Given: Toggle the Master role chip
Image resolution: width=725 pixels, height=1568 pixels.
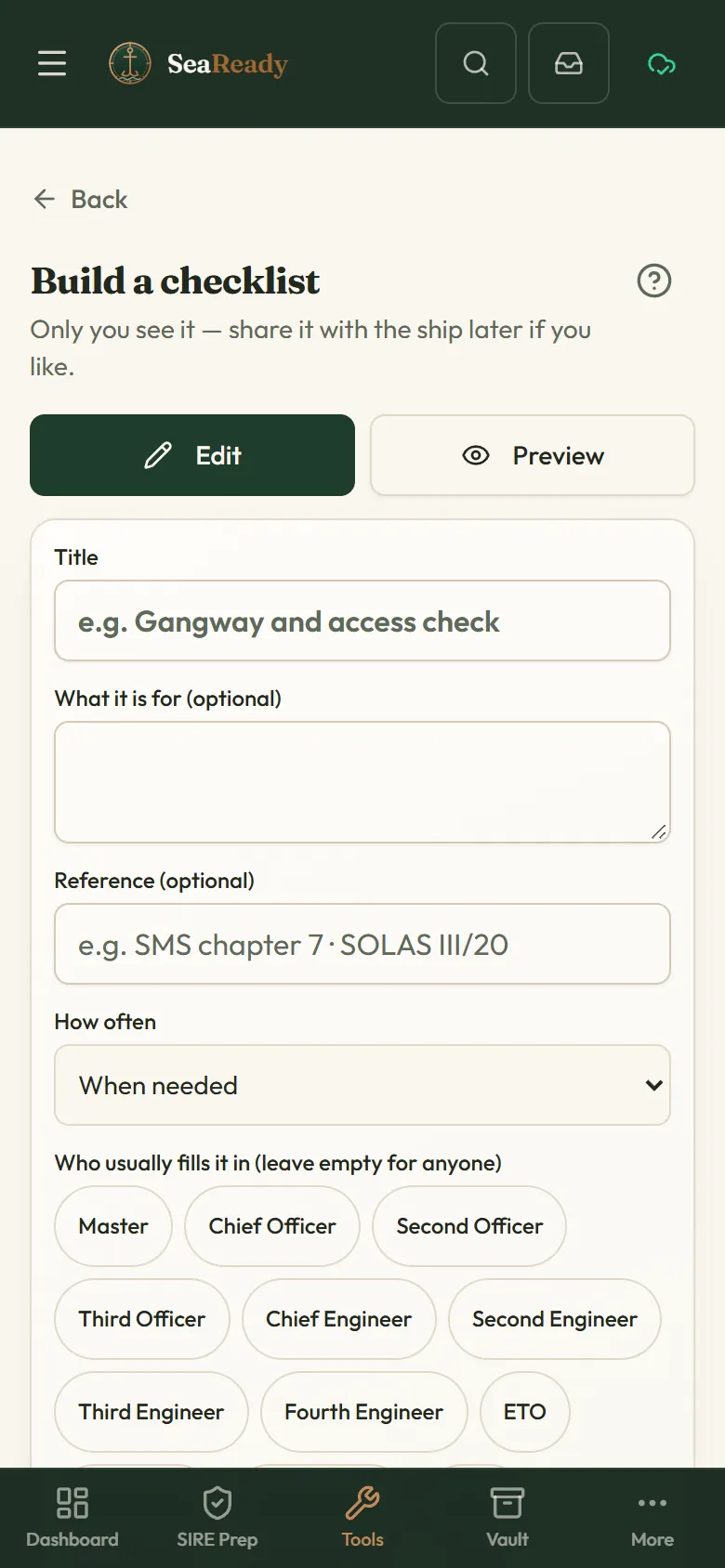Looking at the screenshot, I should tap(113, 1226).
